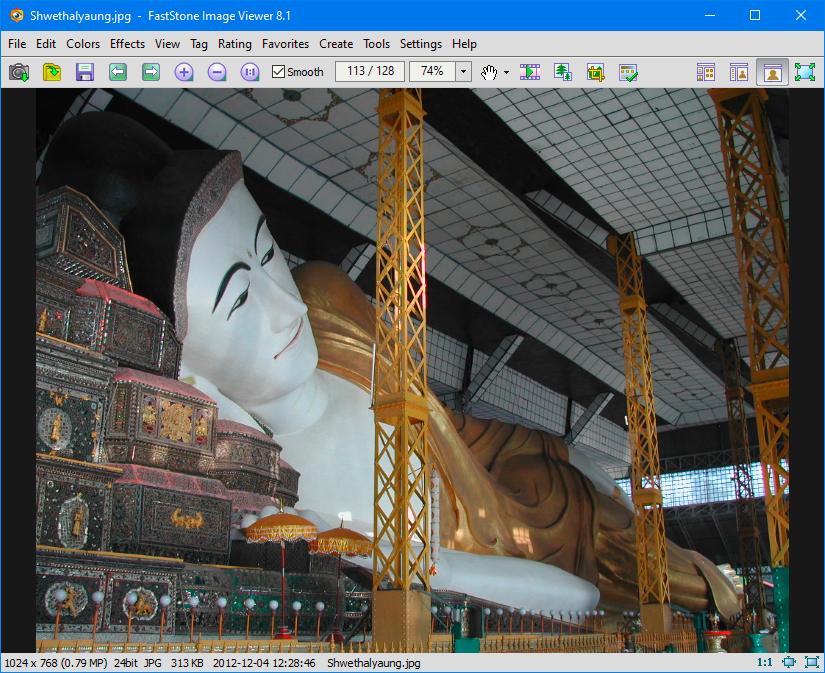
Task: Click the best fit button in status bar
Action: click(x=789, y=662)
